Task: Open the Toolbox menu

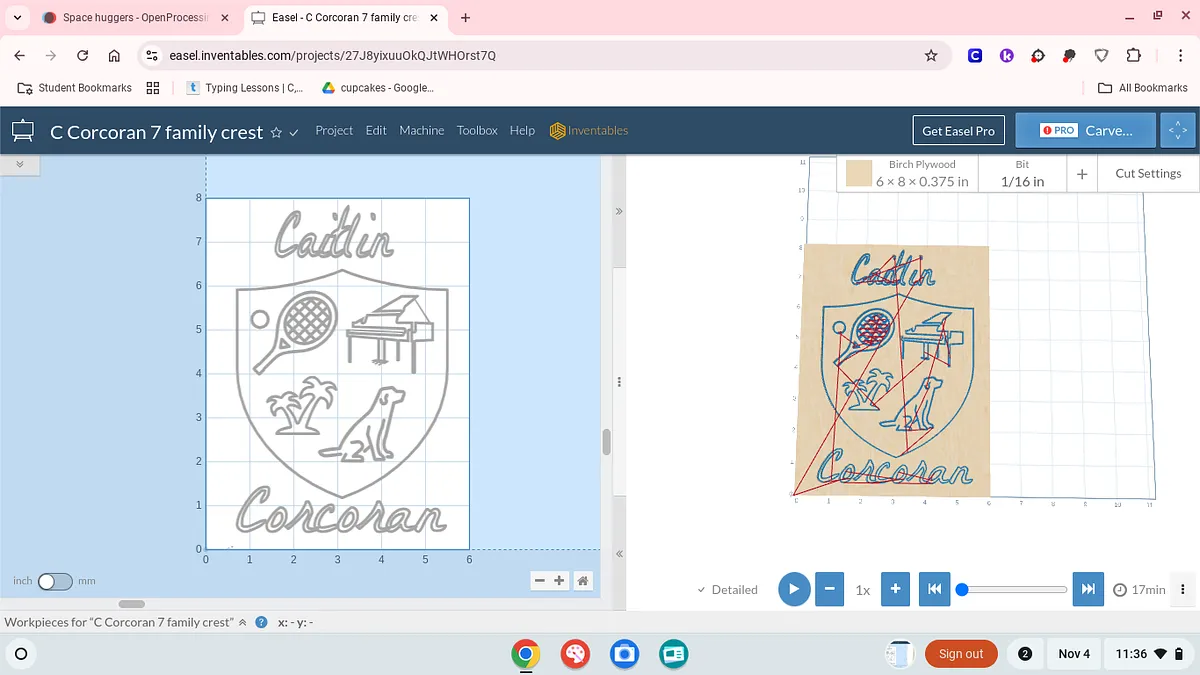Action: point(477,130)
